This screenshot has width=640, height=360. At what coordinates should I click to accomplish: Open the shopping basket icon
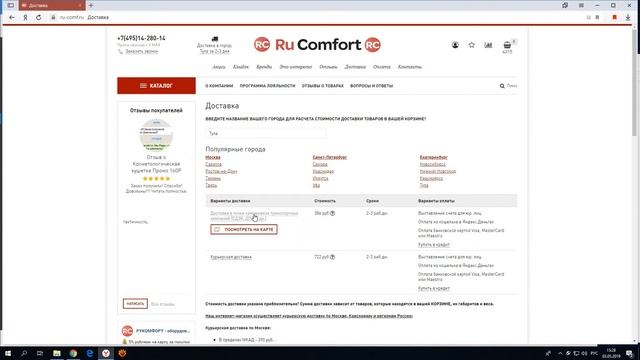click(x=507, y=45)
